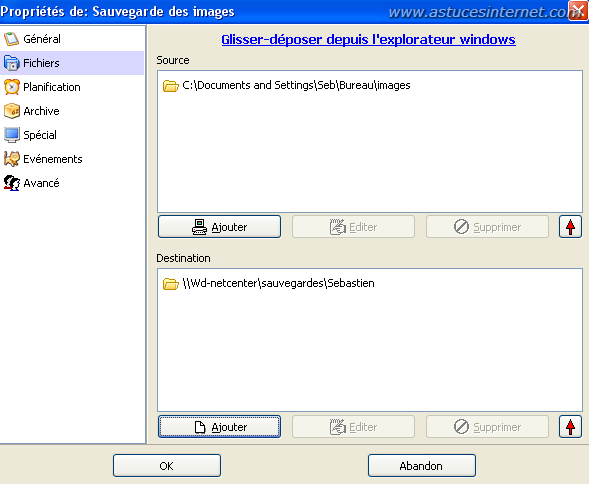Confirm the properties with OK
The height and width of the screenshot is (484, 589).
(167, 466)
